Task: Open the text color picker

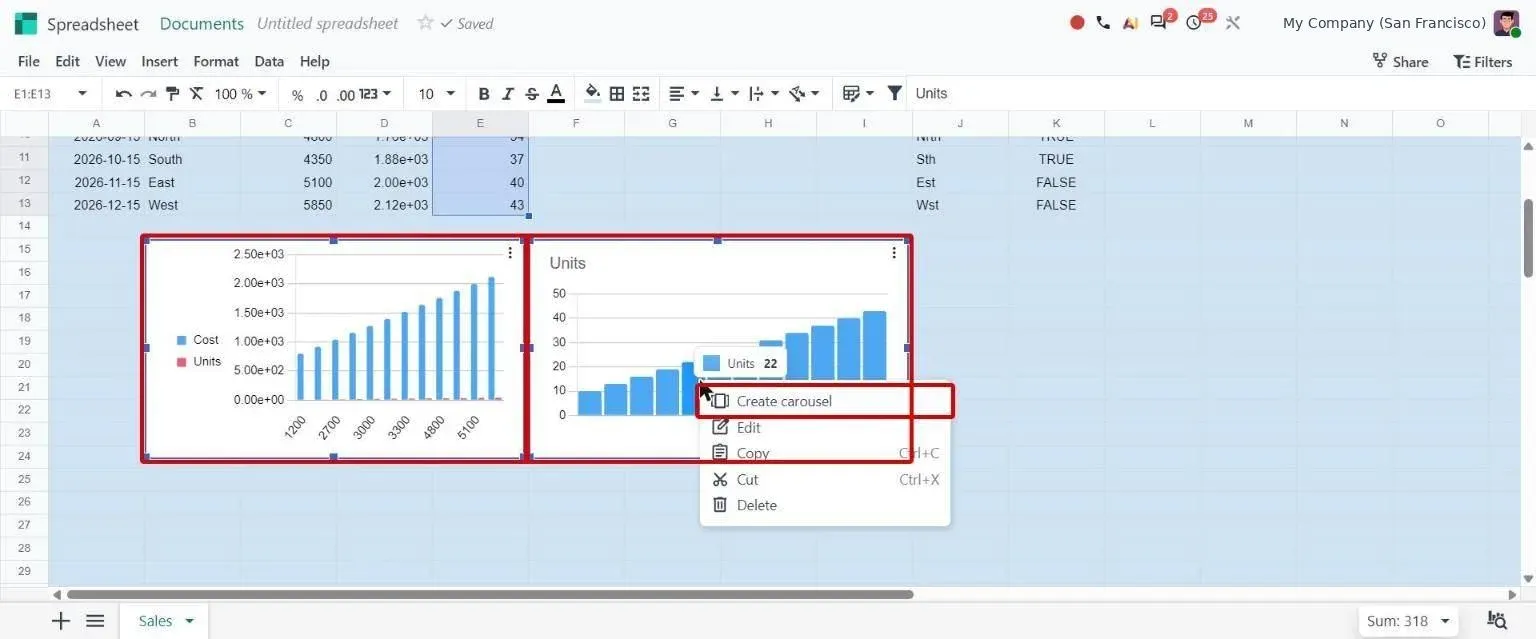Action: (556, 94)
